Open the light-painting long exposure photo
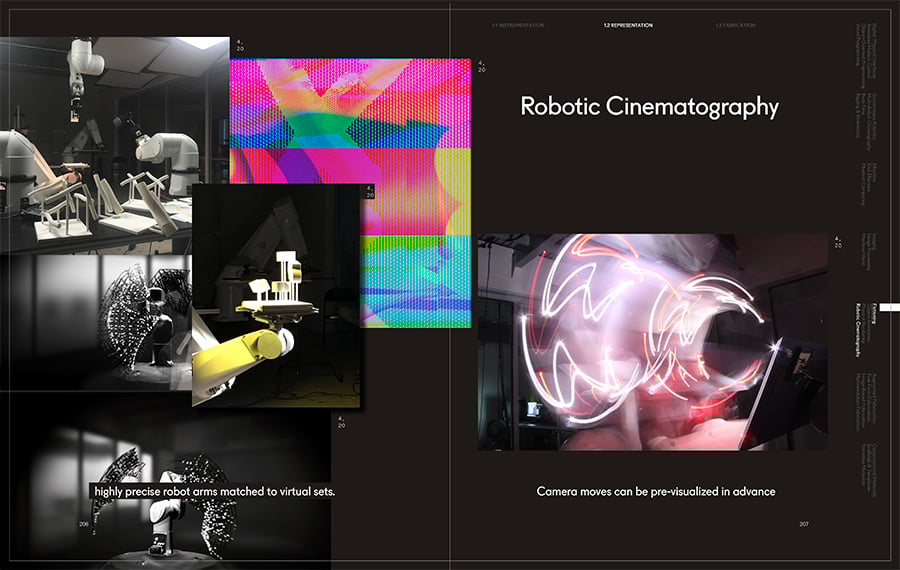This screenshot has width=900, height=570. point(653,342)
